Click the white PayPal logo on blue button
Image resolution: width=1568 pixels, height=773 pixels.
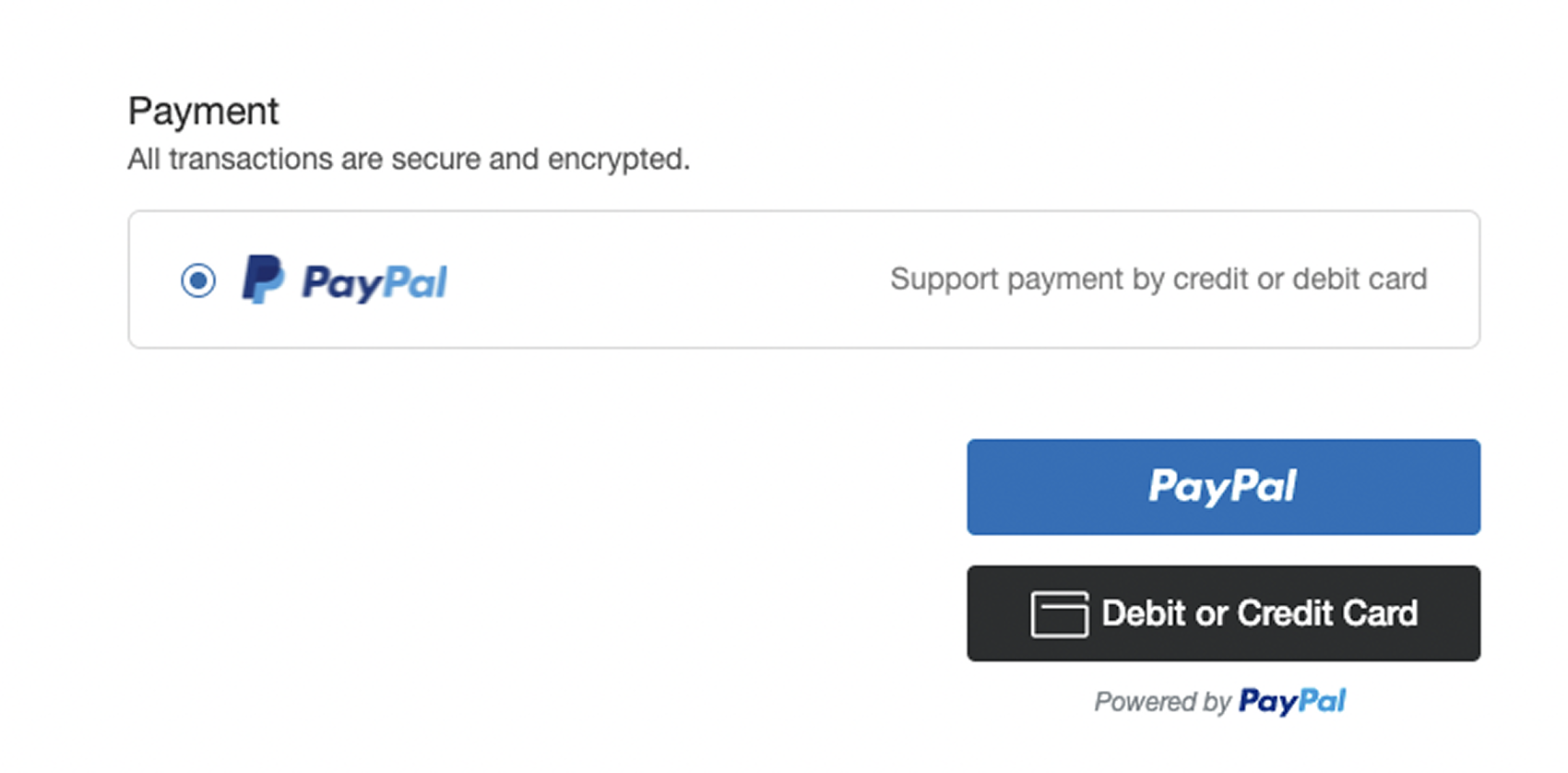point(1222,486)
